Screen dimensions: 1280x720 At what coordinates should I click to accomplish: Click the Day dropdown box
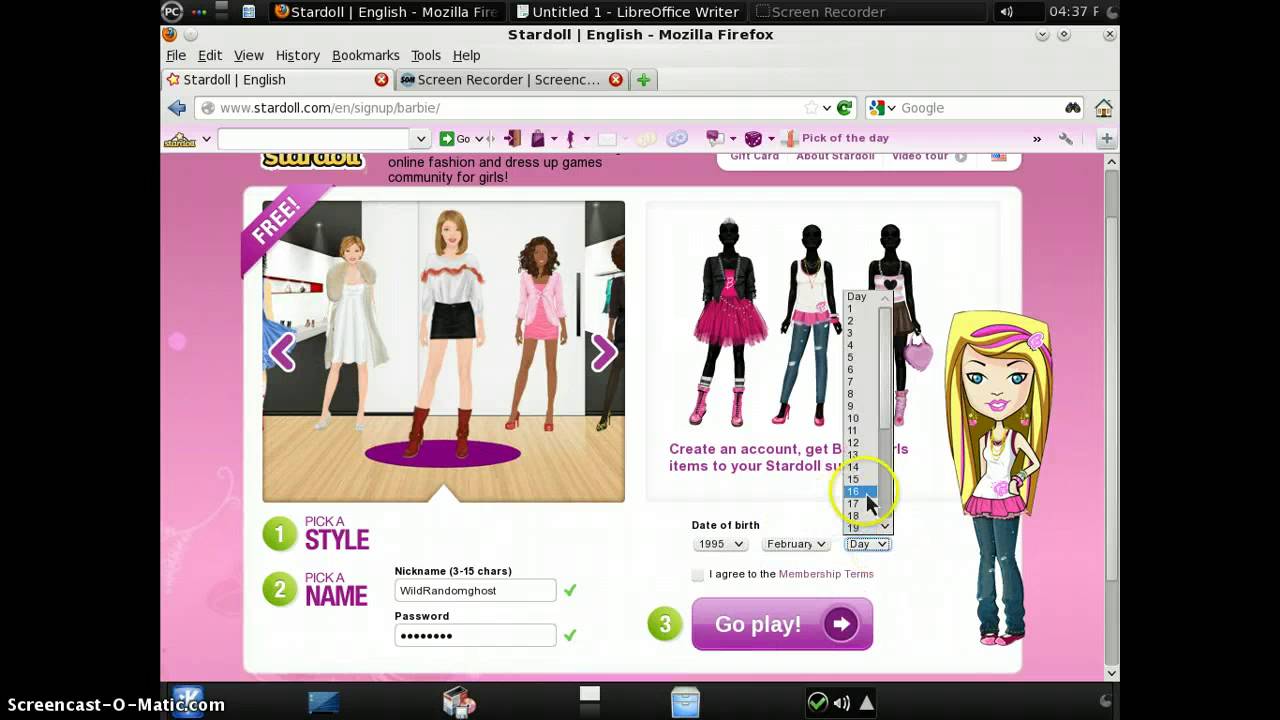coord(867,544)
